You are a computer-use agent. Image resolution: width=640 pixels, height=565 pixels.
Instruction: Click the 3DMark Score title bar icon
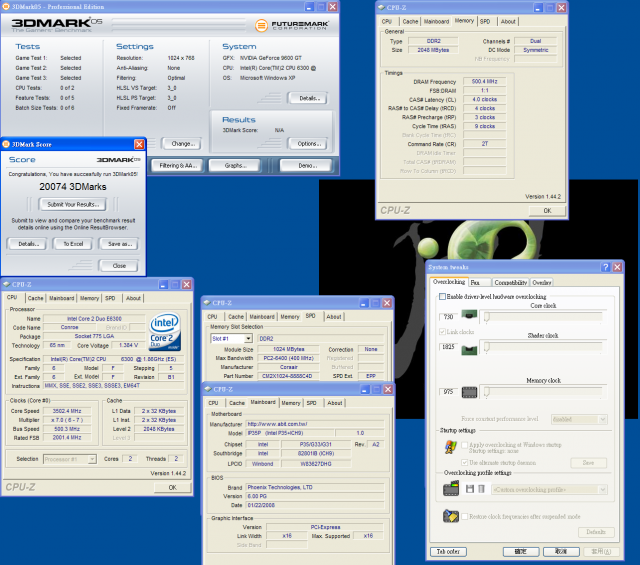(x=6, y=144)
